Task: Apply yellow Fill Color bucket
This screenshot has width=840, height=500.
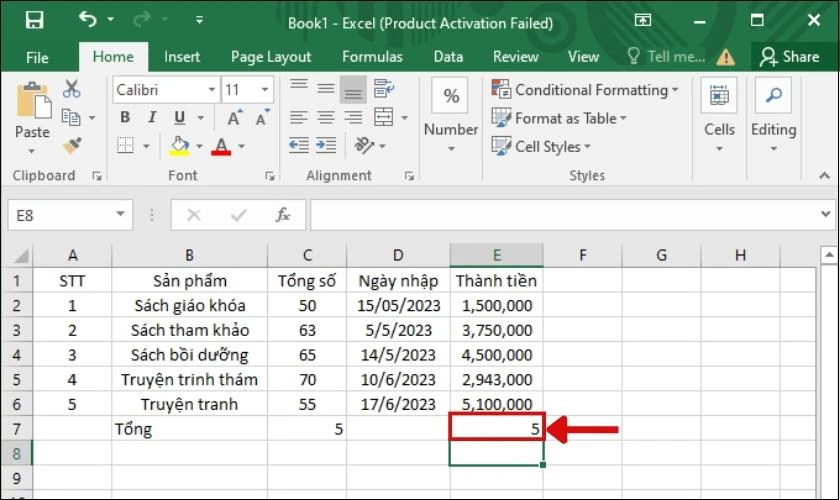Action: tap(179, 146)
